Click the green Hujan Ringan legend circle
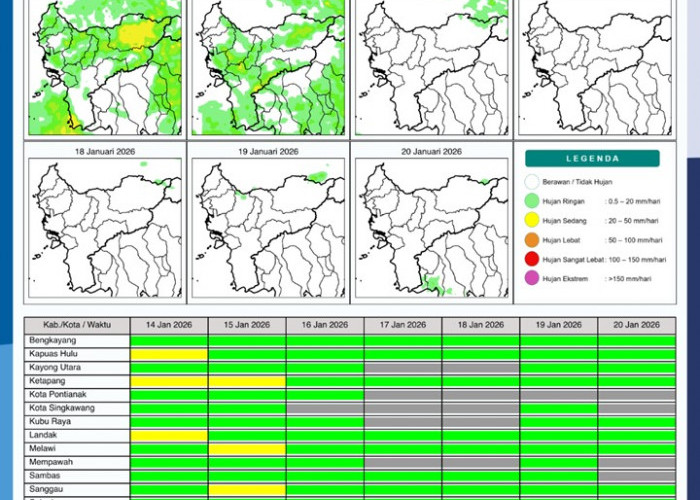 coord(531,201)
